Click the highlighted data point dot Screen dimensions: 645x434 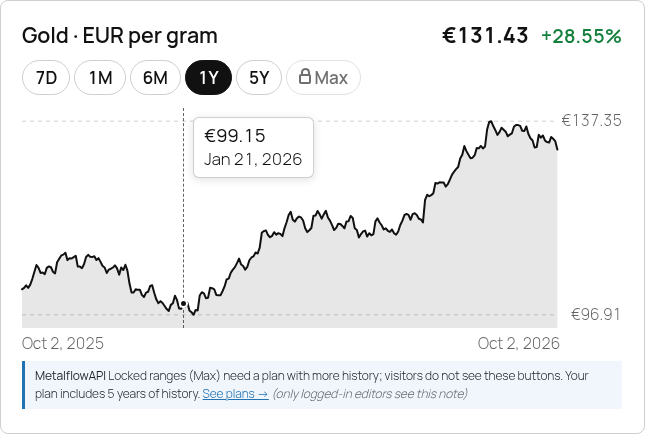183,304
